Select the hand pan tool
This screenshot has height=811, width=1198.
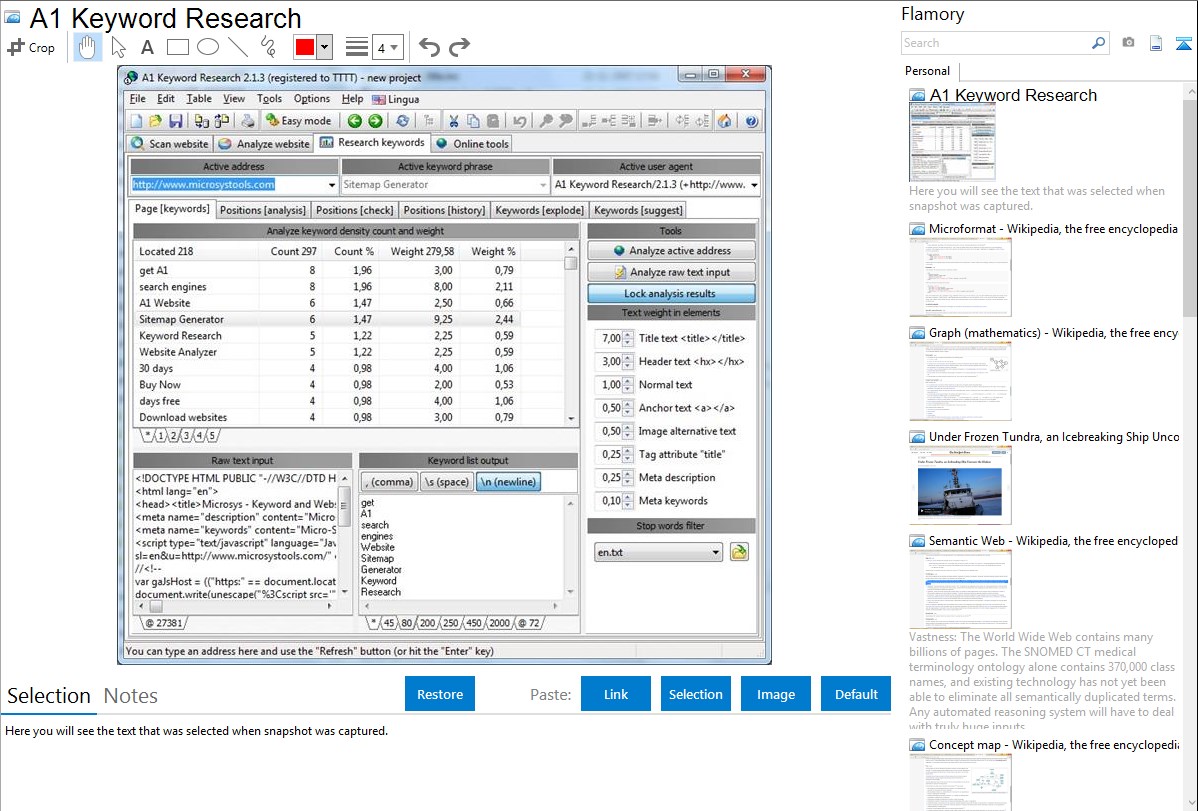[x=87, y=47]
